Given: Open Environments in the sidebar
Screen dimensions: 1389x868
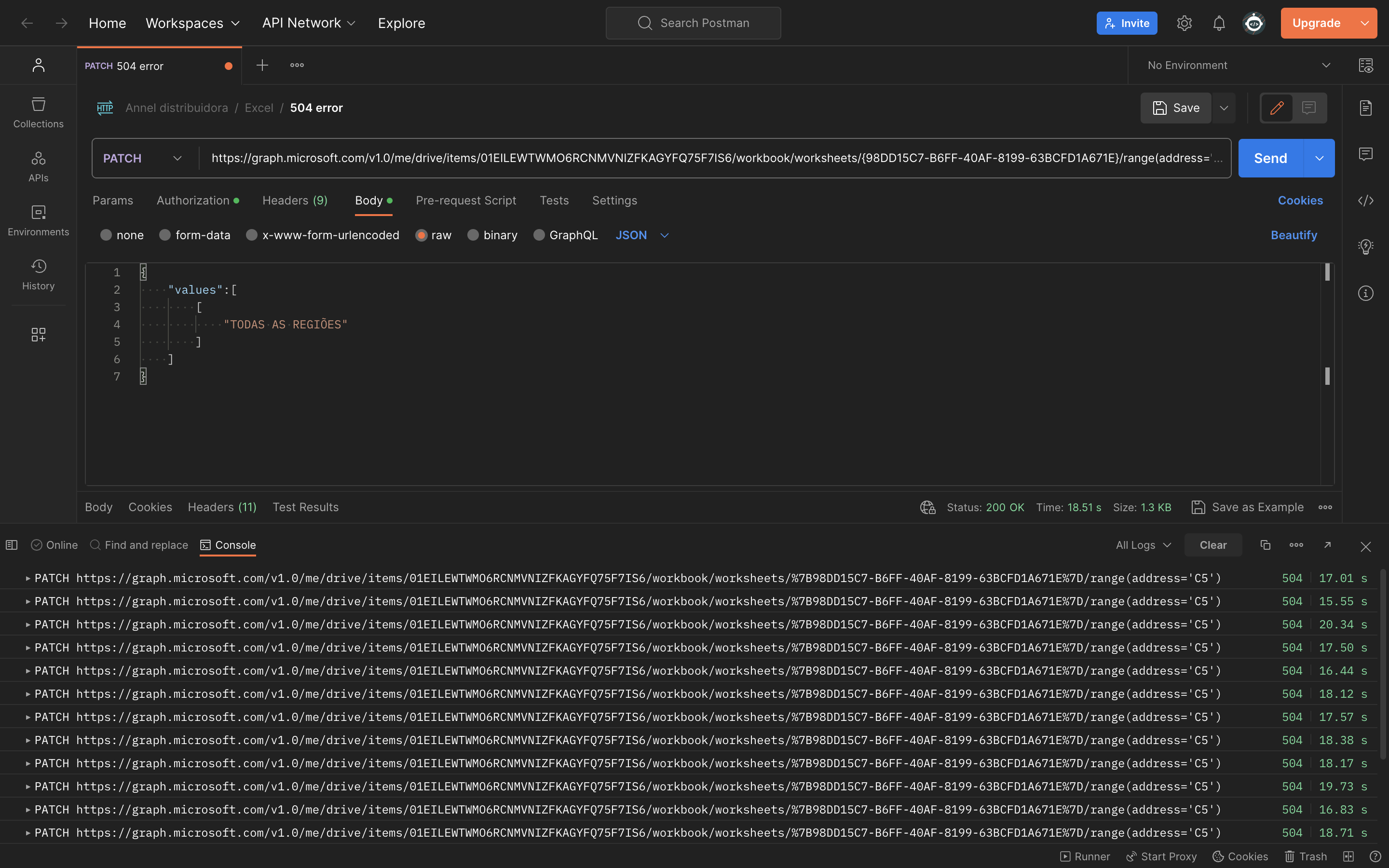Looking at the screenshot, I should (x=39, y=220).
